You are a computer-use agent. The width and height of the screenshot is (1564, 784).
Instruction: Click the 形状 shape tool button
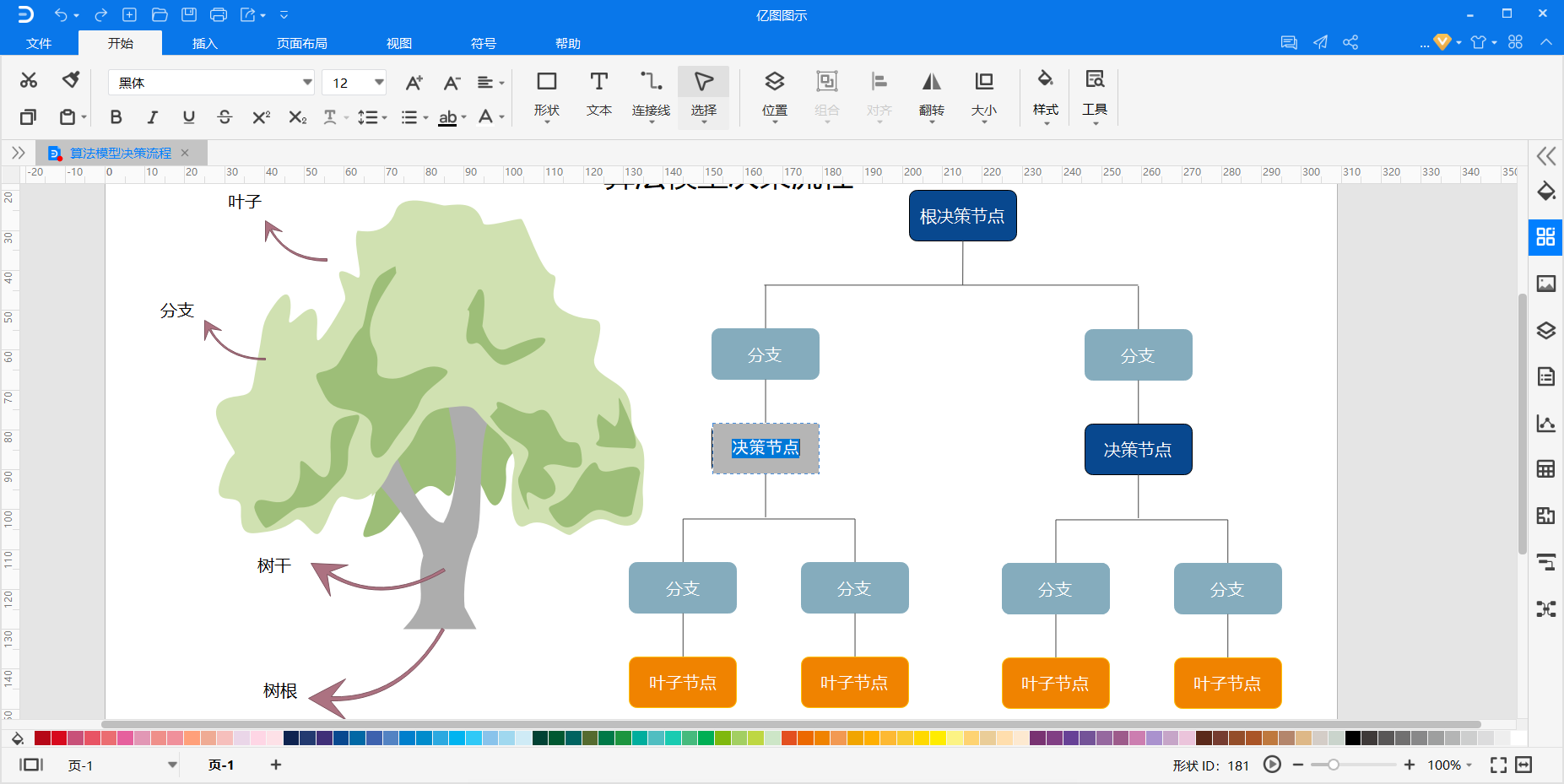[547, 95]
